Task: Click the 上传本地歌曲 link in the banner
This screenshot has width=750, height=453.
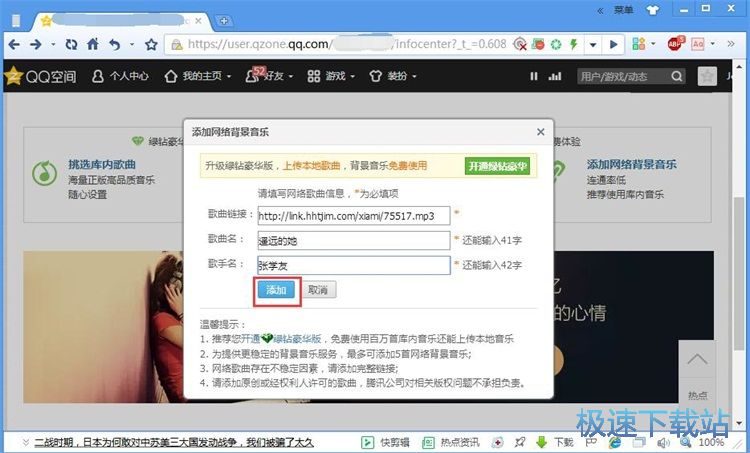Action: click(312, 166)
